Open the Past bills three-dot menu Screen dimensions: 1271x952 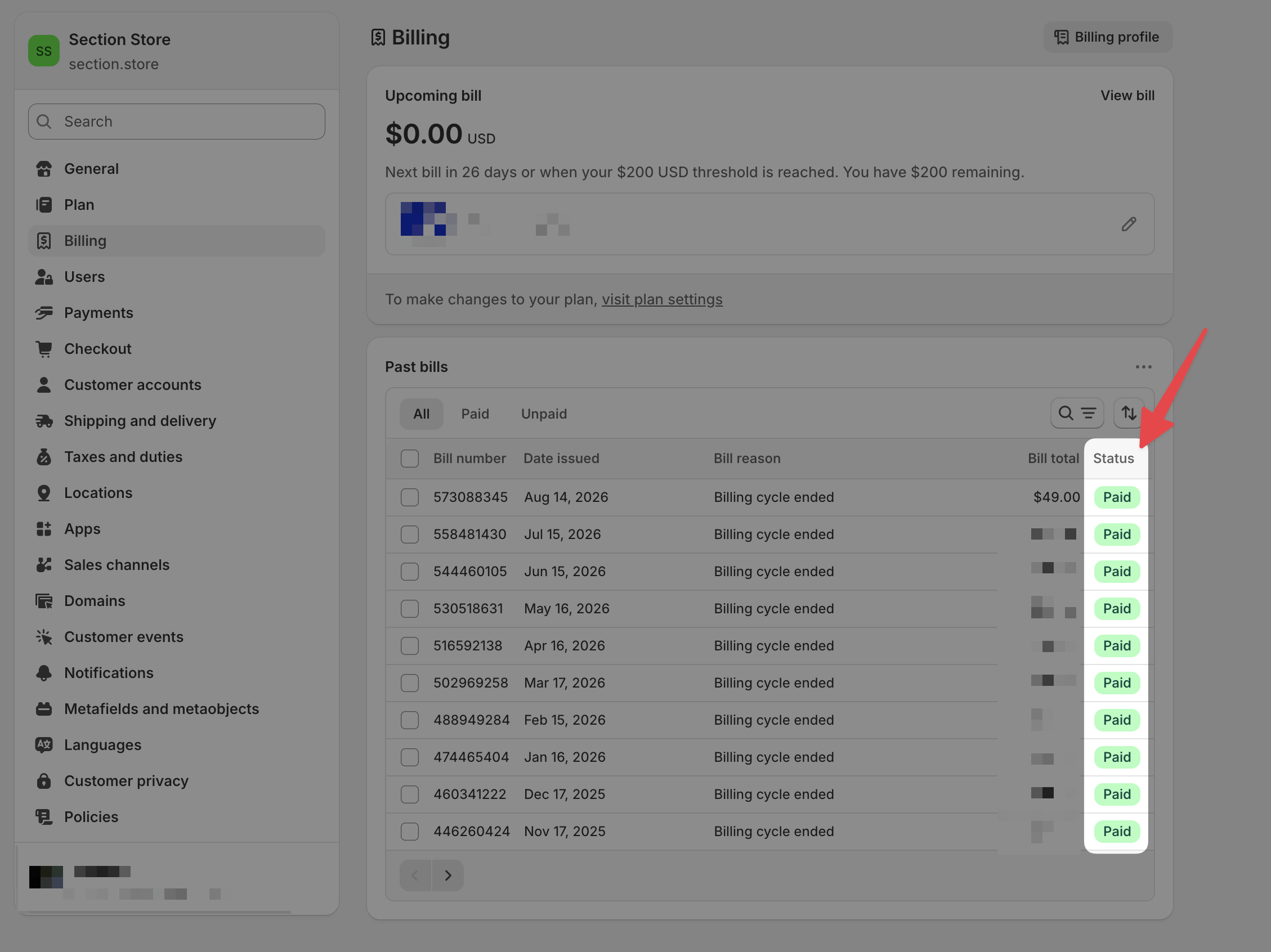pyautogui.click(x=1143, y=367)
